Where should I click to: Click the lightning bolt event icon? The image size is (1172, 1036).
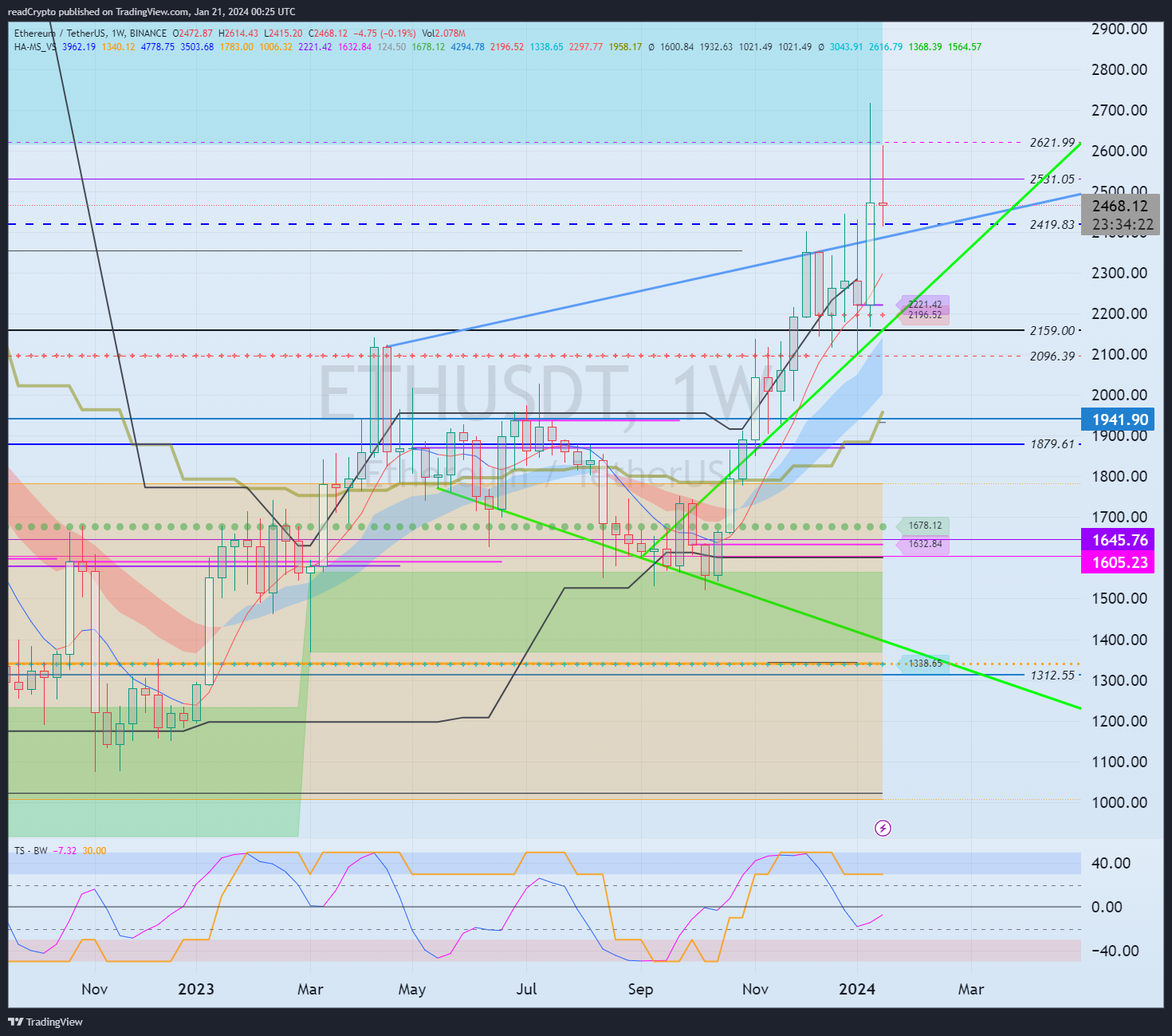[883, 828]
